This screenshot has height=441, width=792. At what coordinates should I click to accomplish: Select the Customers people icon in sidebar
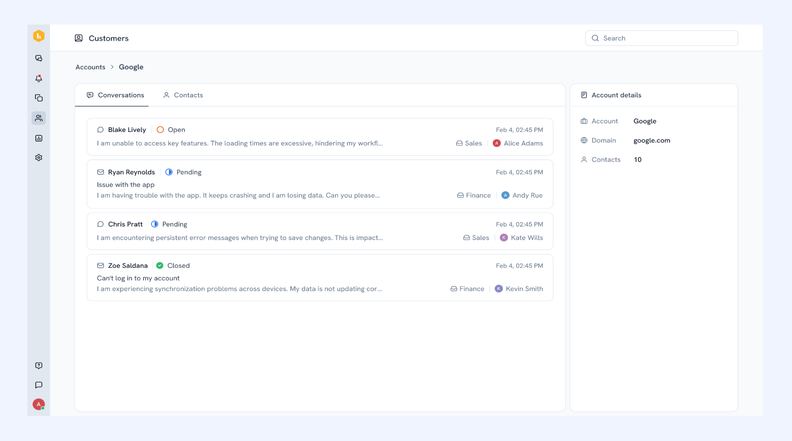pos(38,118)
